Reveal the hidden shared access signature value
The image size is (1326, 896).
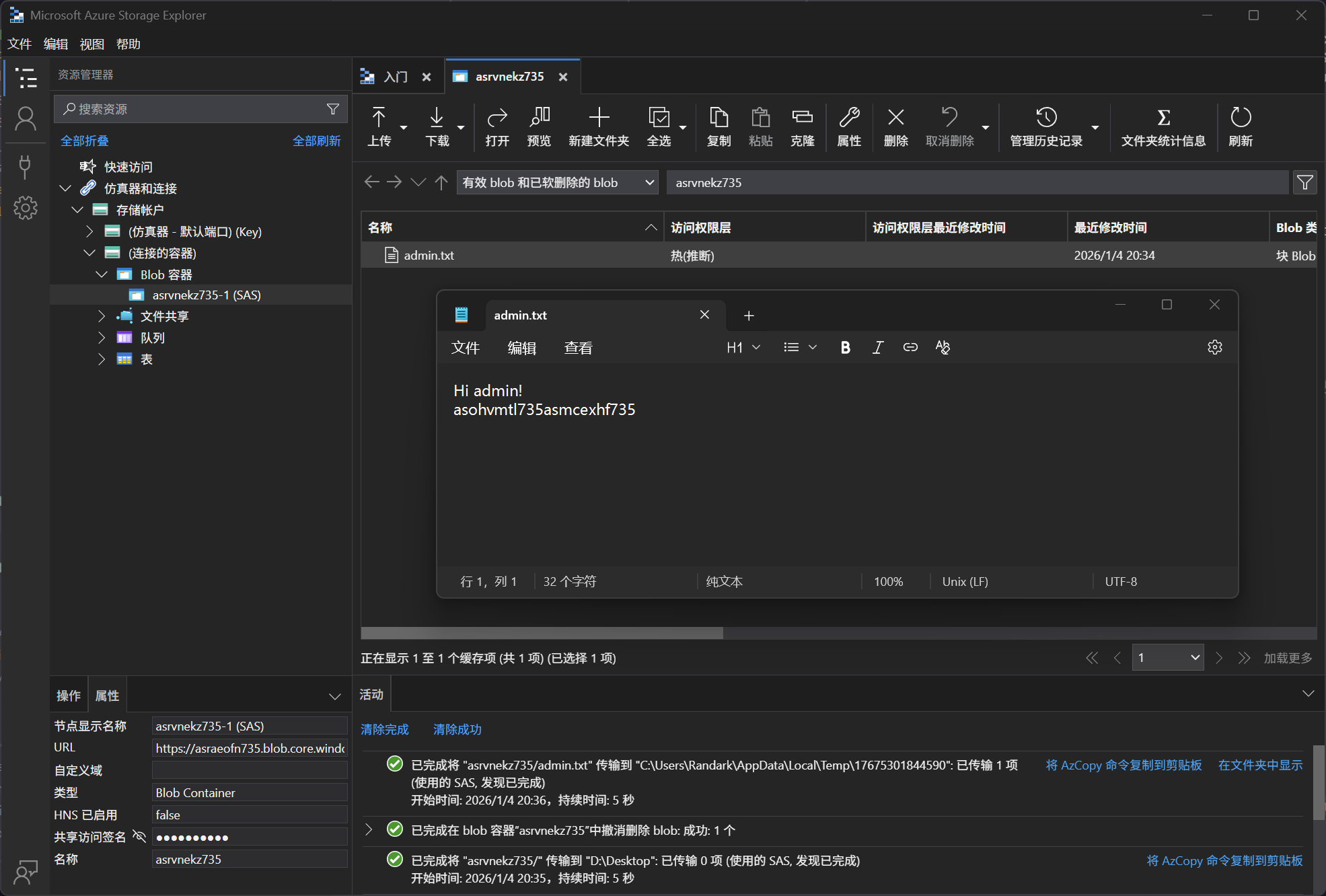point(139,836)
